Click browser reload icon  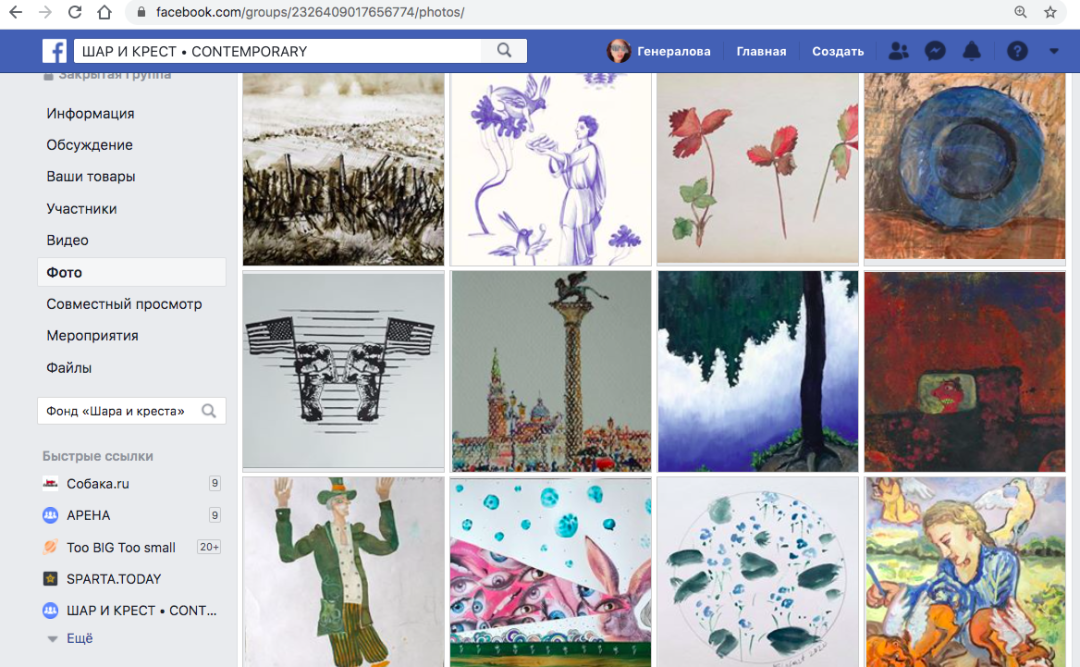point(75,13)
